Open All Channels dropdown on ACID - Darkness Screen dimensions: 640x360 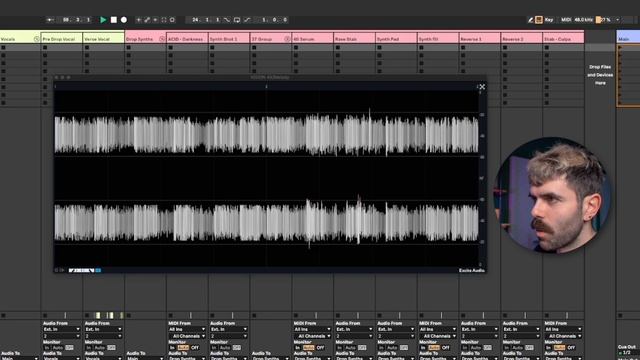pos(187,336)
